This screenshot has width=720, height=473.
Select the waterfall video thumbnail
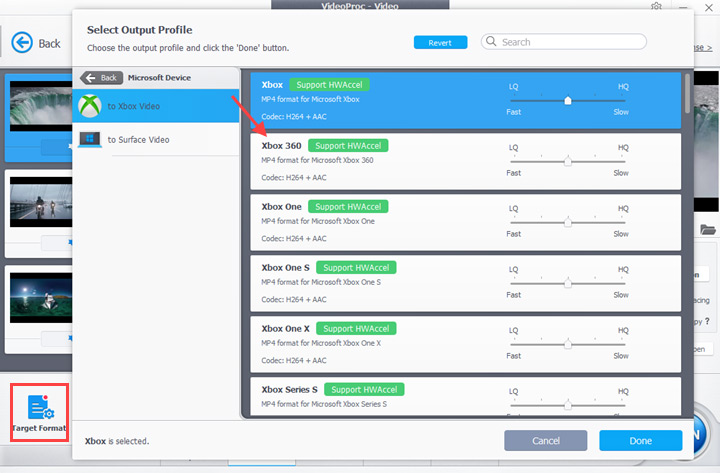(41, 107)
